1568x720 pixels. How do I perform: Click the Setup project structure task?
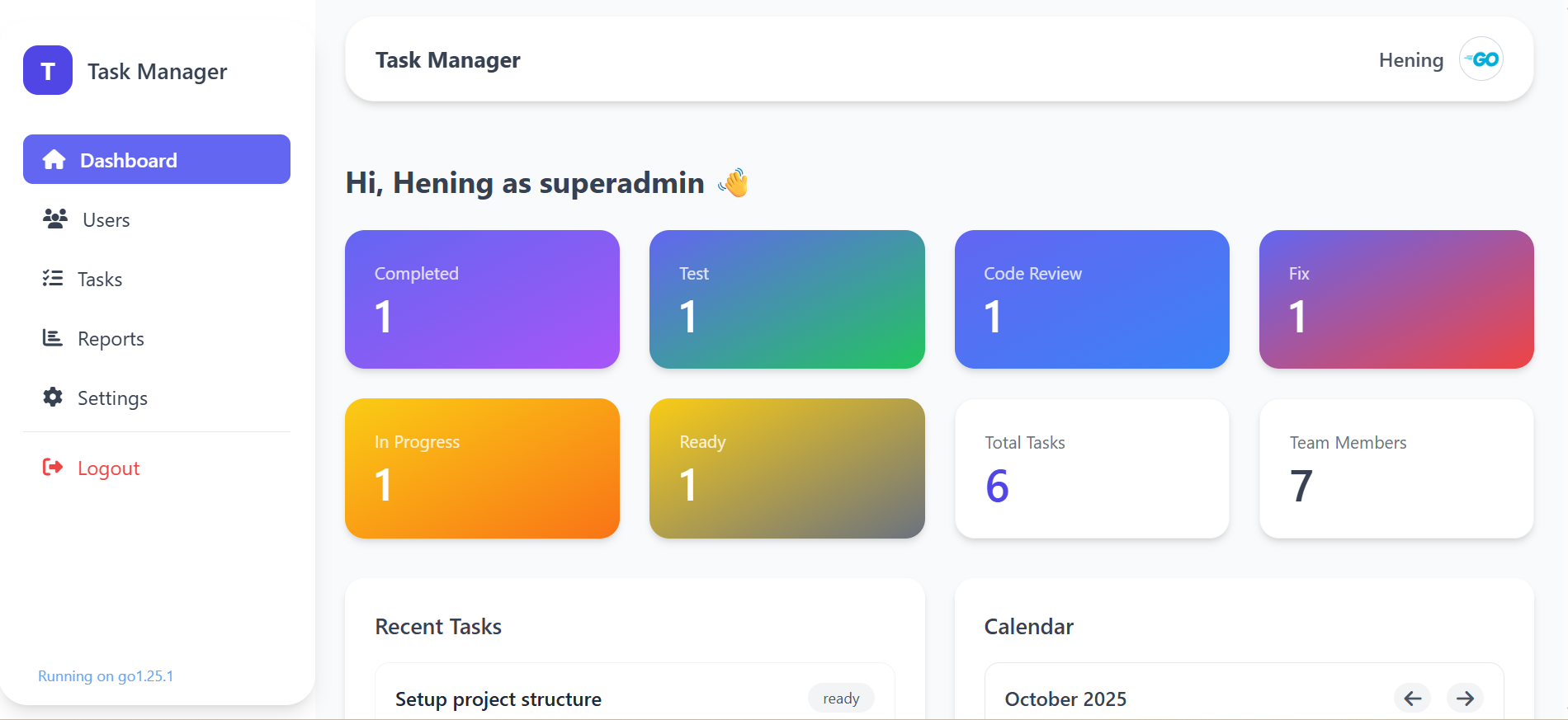498,699
